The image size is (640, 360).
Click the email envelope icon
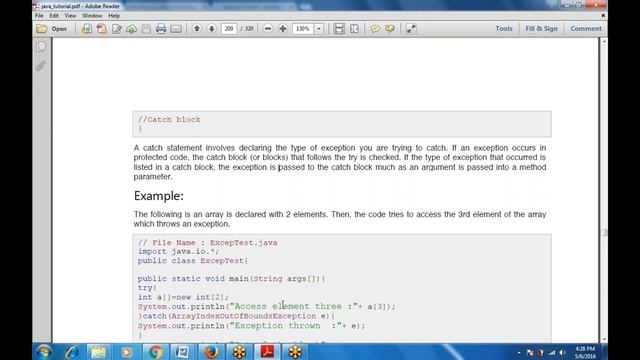[x=176, y=29]
